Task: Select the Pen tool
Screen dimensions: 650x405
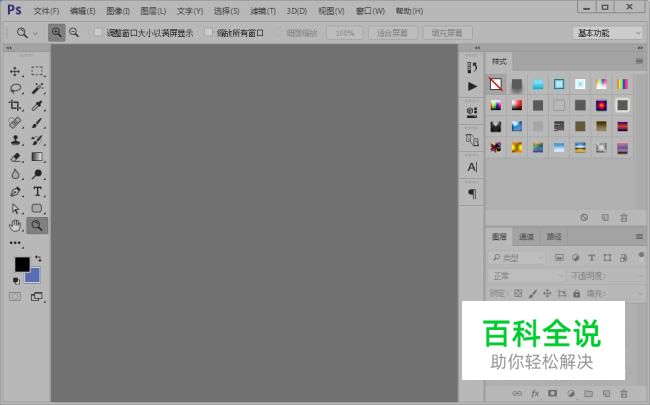Action: (x=15, y=192)
